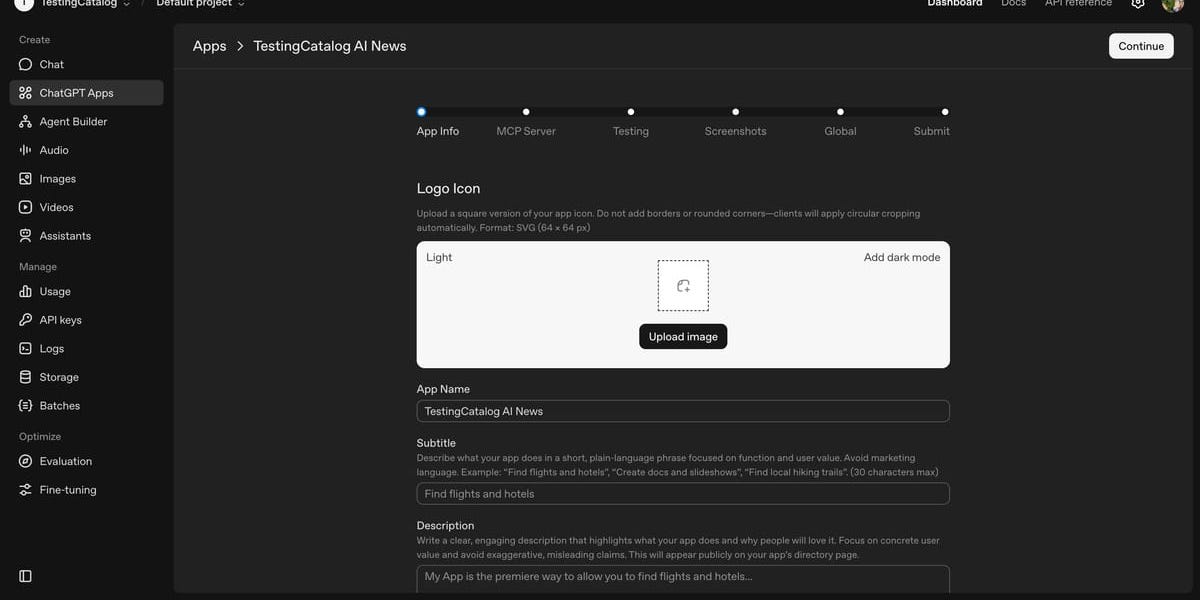Click the Audio waveform icon
The height and width of the screenshot is (600, 1200).
click(26, 150)
